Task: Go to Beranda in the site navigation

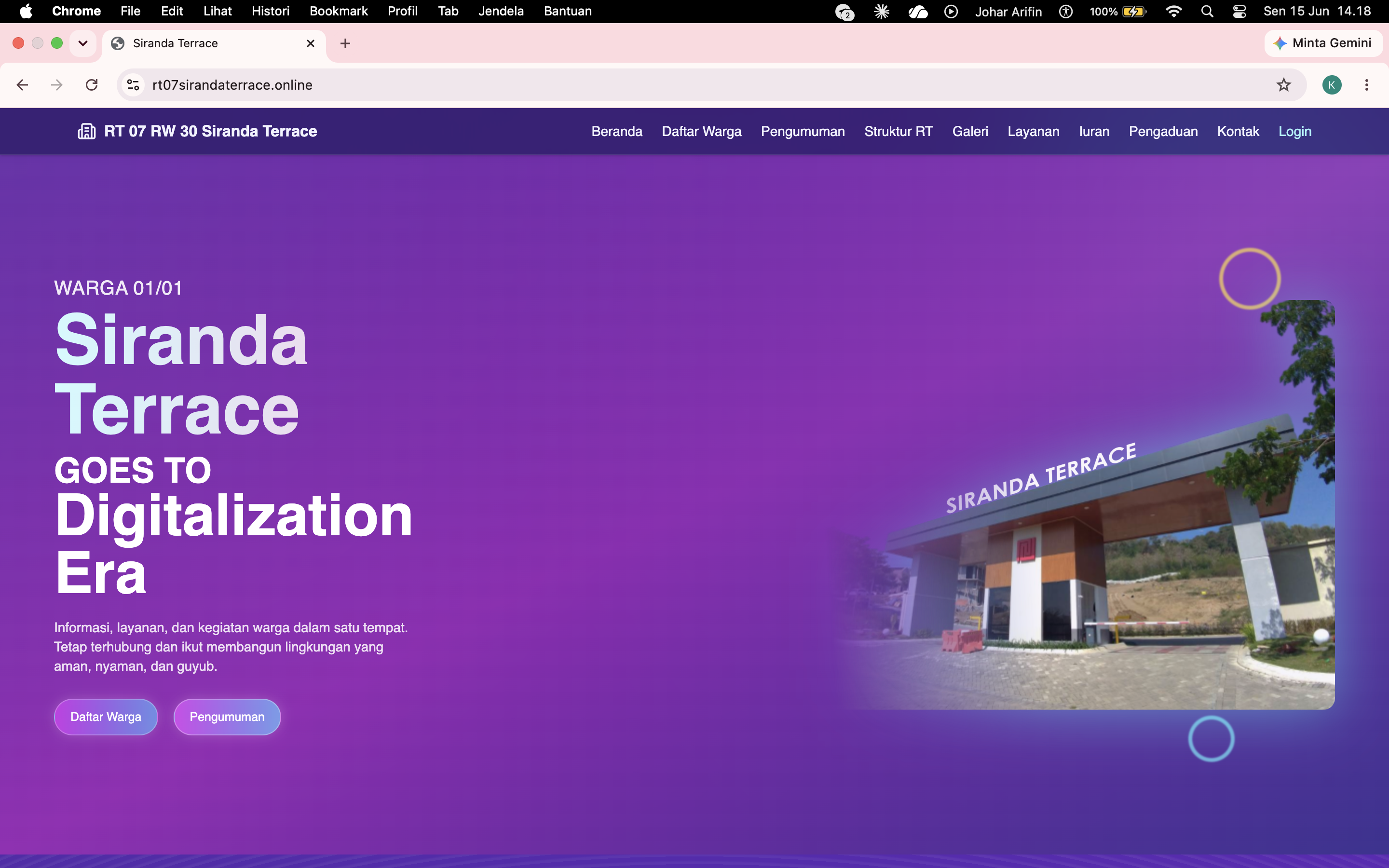Action: point(617,132)
